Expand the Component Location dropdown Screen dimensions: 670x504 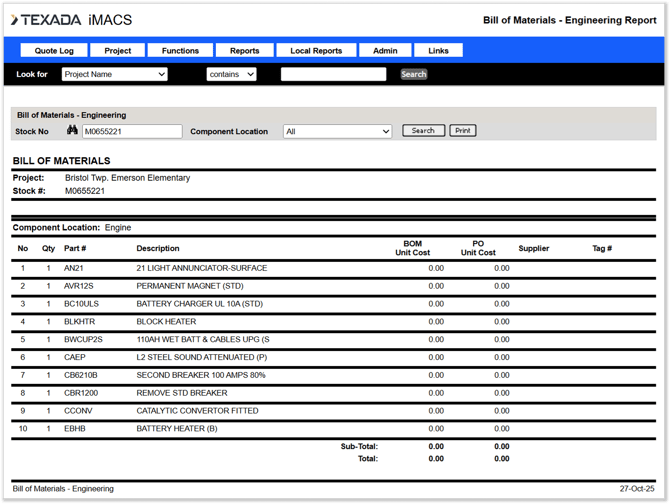337,131
